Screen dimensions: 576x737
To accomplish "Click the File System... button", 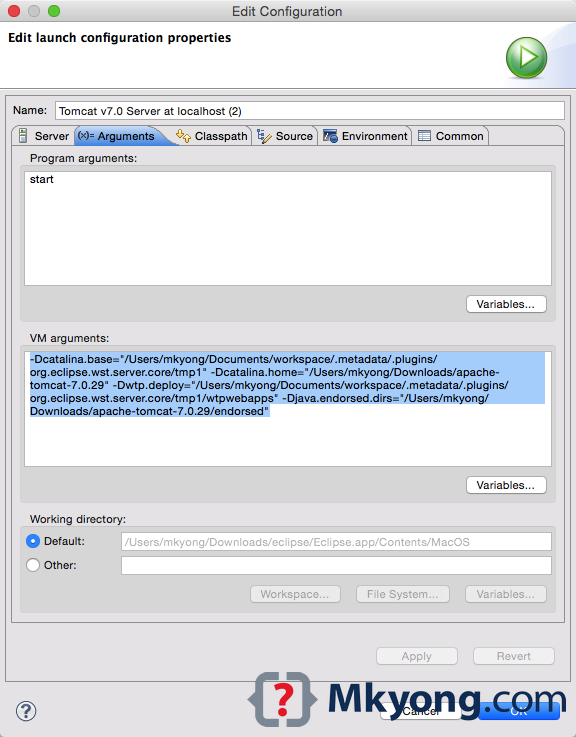I will click(402, 594).
